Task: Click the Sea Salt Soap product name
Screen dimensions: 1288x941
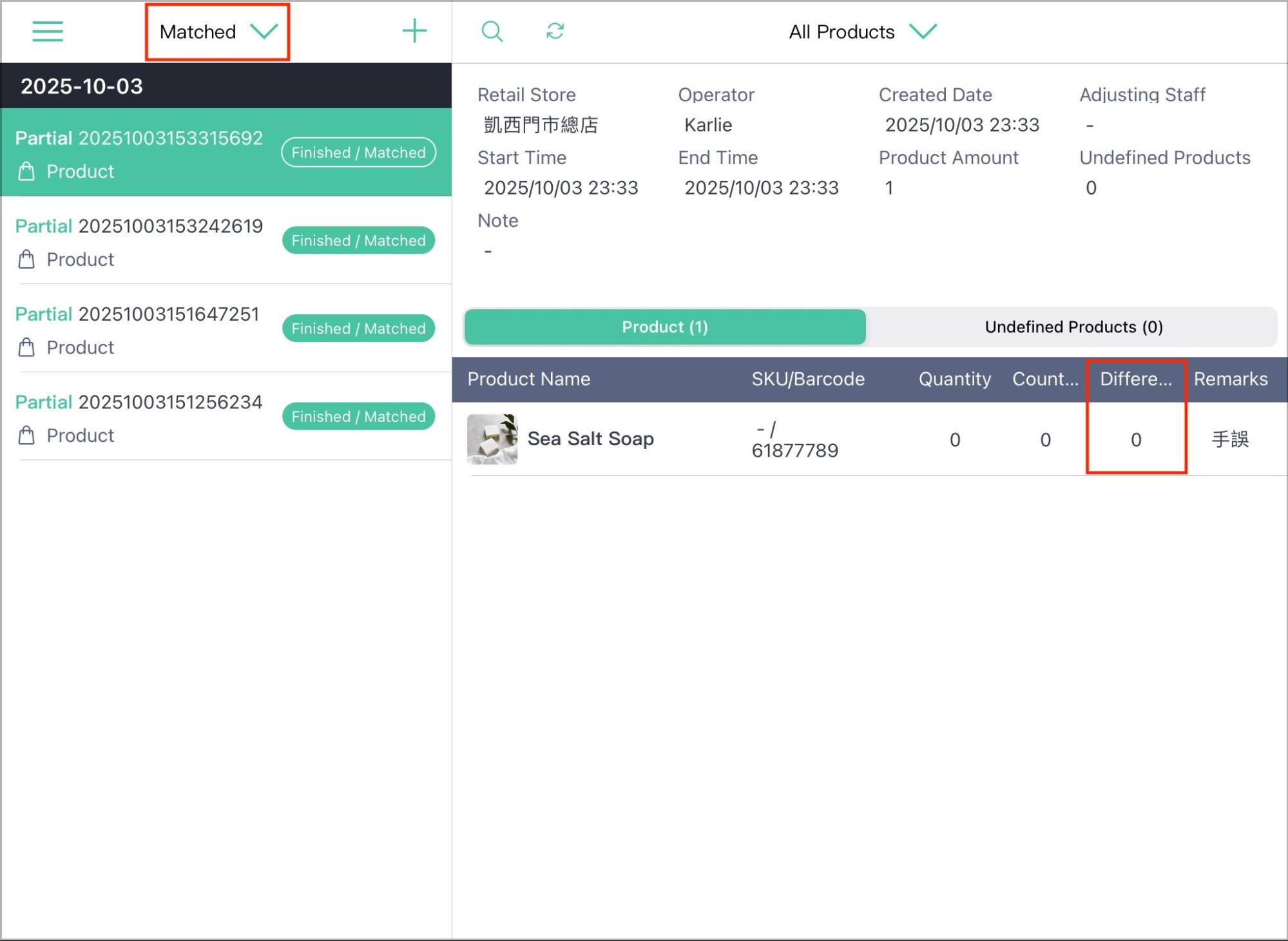Action: pos(591,439)
